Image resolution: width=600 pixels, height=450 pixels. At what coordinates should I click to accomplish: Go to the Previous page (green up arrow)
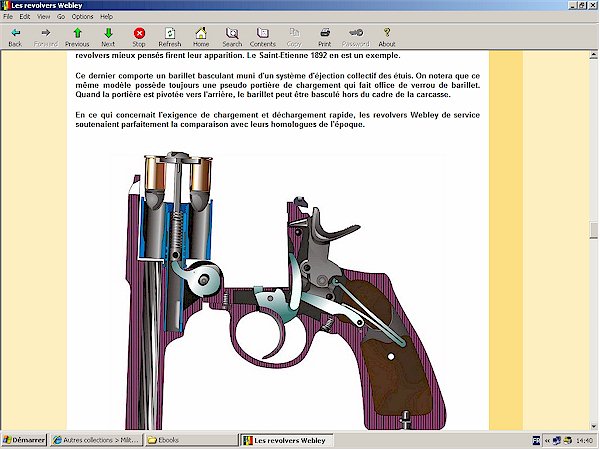click(77, 33)
